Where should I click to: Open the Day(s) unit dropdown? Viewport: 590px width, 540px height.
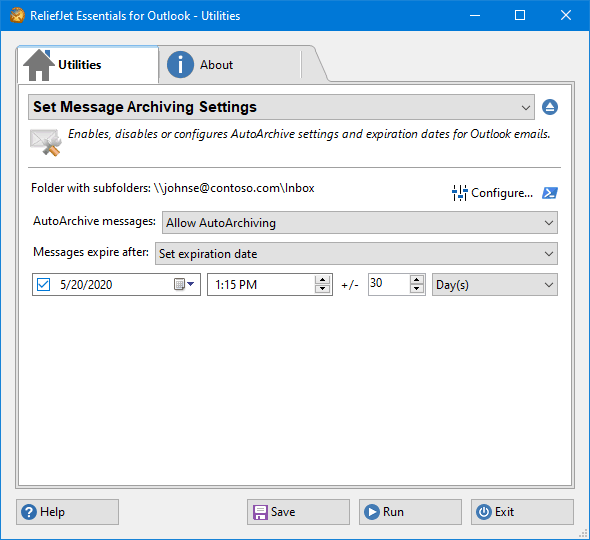tap(495, 285)
